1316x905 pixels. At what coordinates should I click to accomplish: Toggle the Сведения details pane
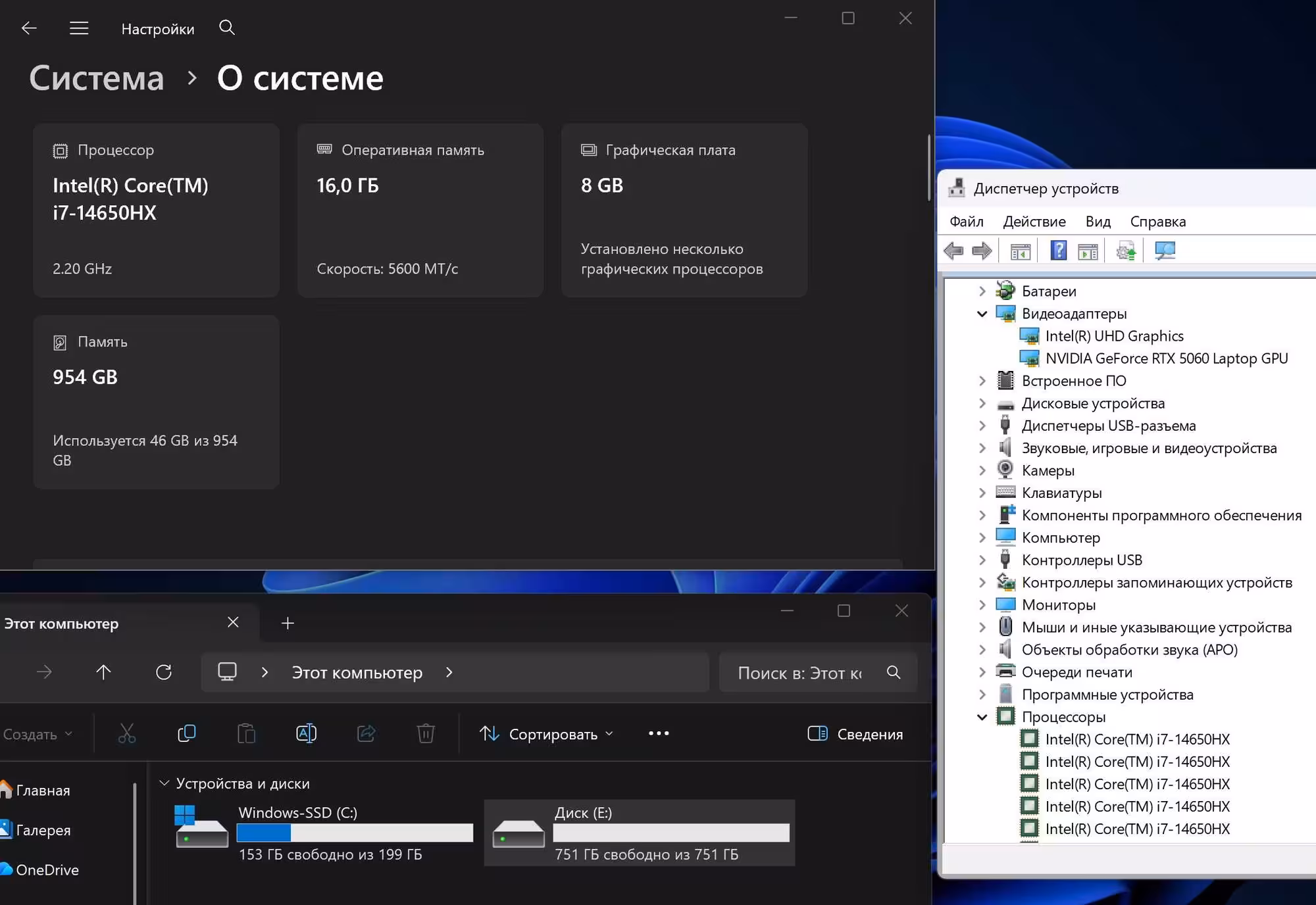[x=855, y=734]
